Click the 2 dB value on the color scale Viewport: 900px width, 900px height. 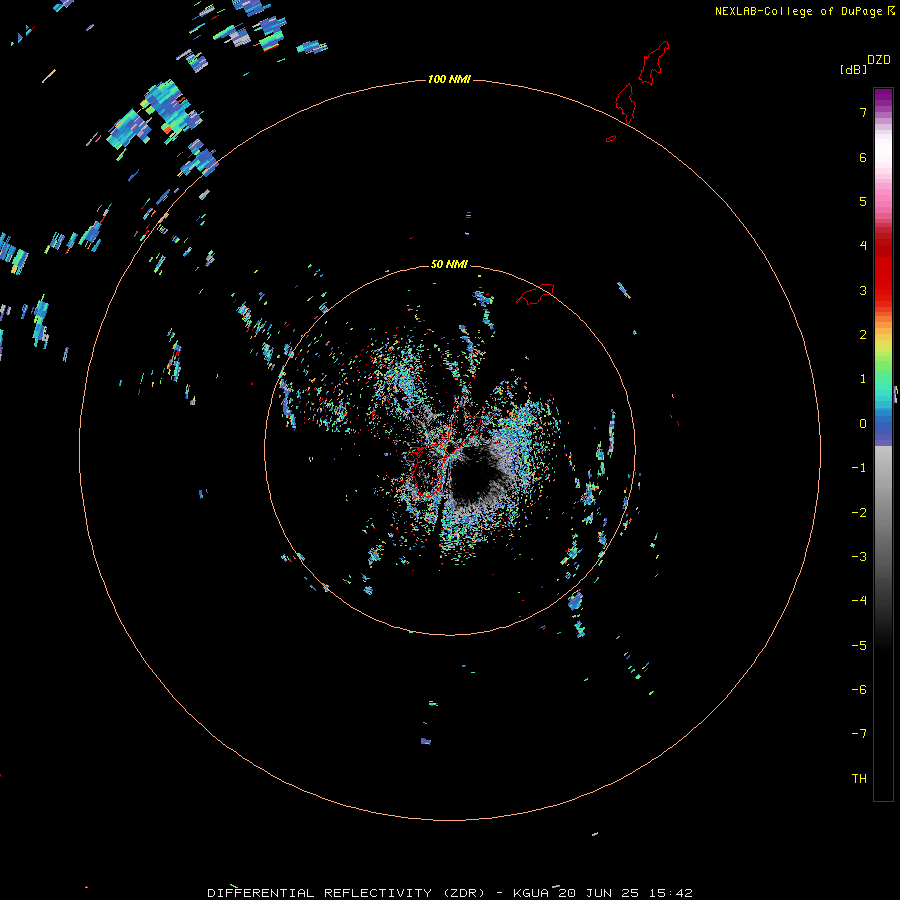[x=863, y=335]
